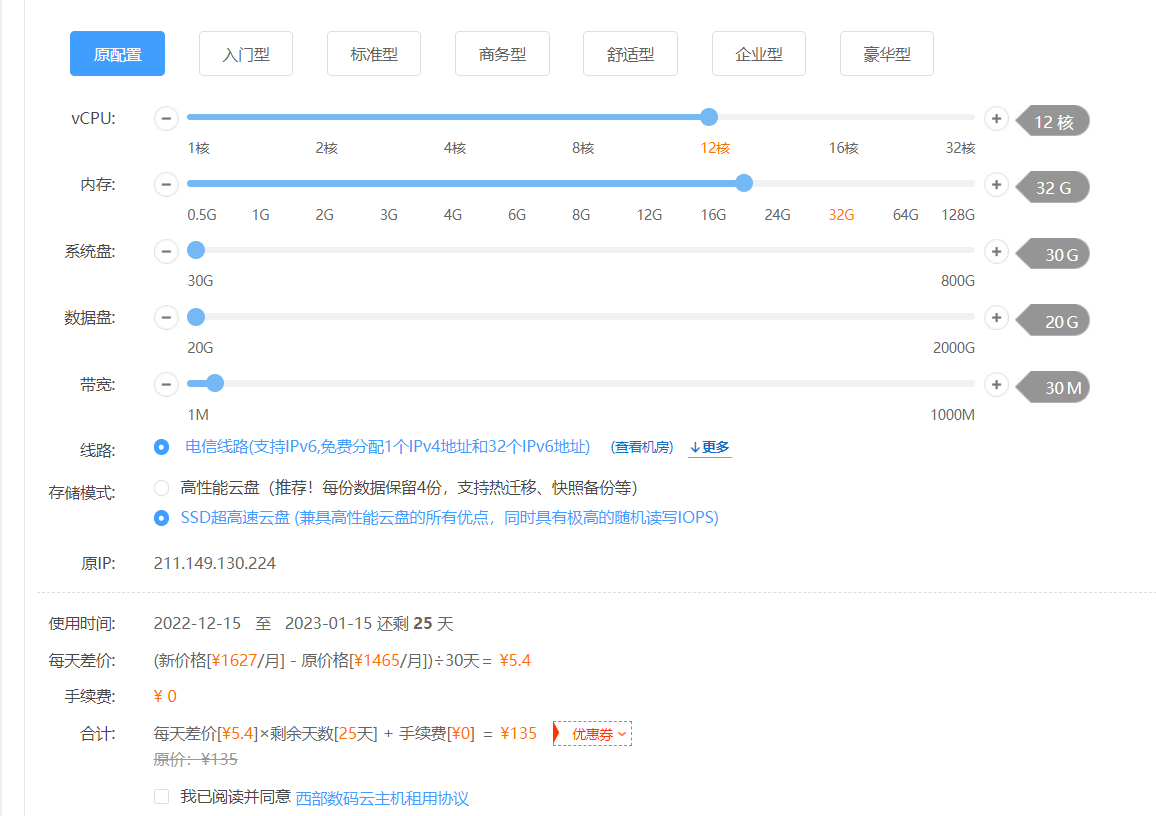The image size is (1156, 816).
Task: Click the minus icon to decrease vCPU
Action: pyautogui.click(x=166, y=119)
